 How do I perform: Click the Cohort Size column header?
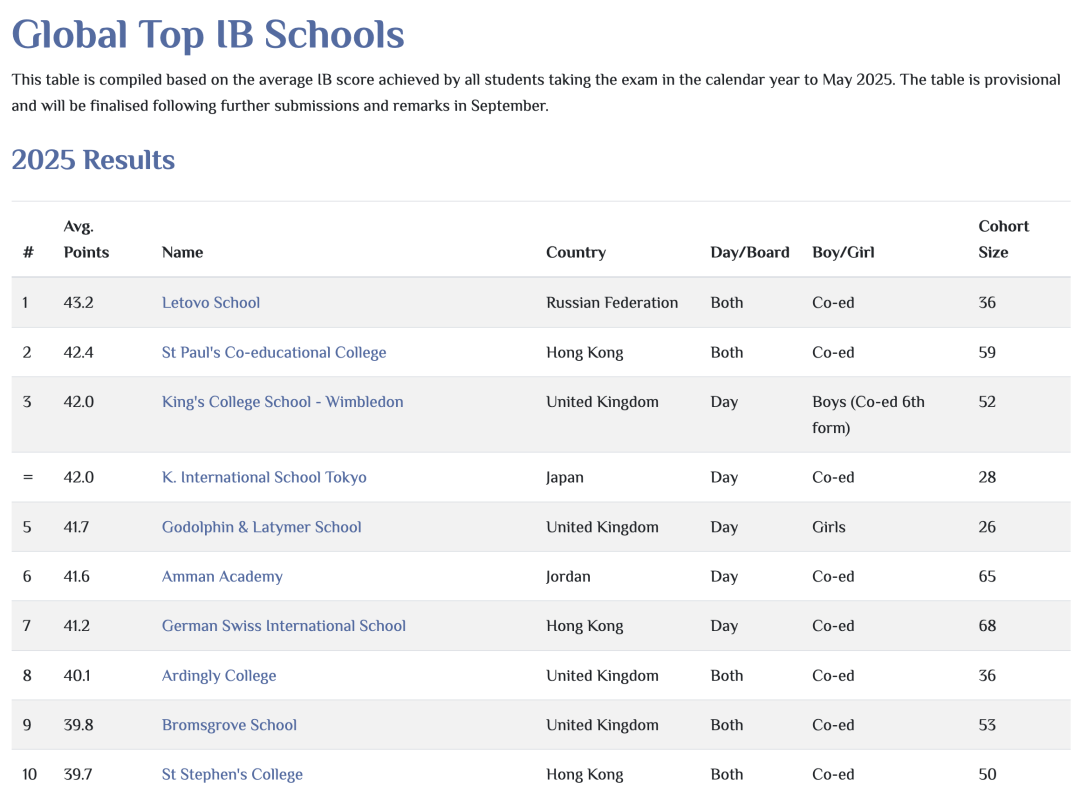1002,240
